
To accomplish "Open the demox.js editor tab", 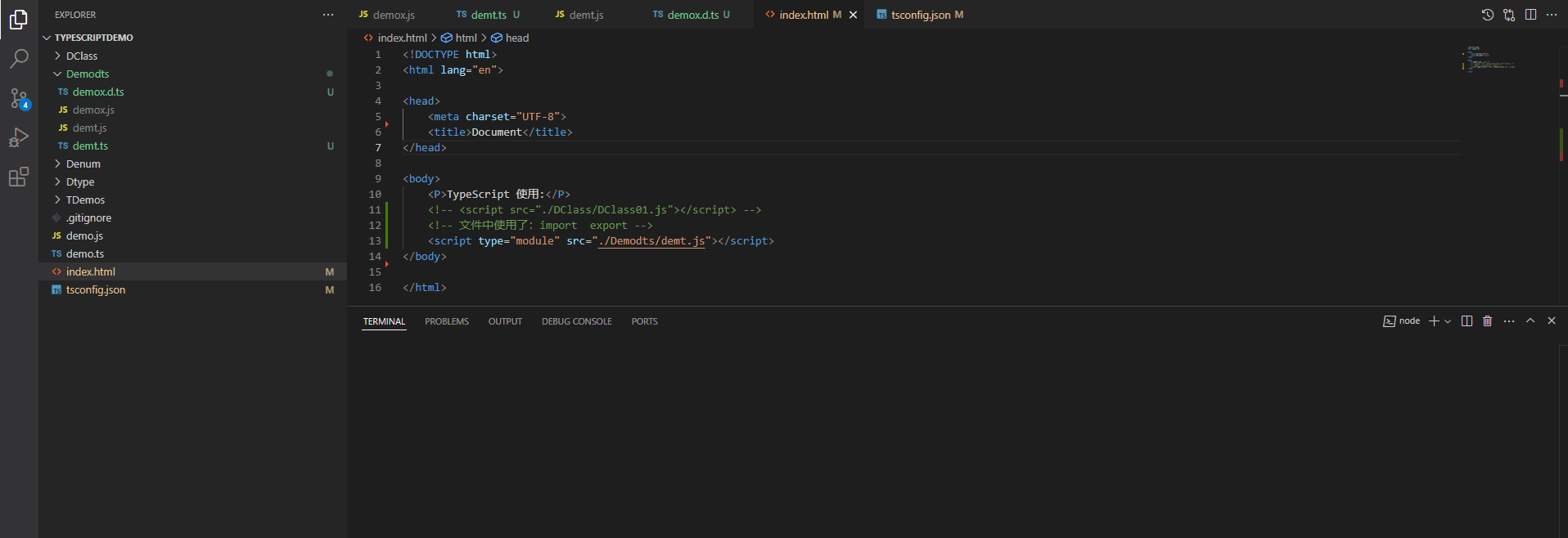I will (396, 15).
